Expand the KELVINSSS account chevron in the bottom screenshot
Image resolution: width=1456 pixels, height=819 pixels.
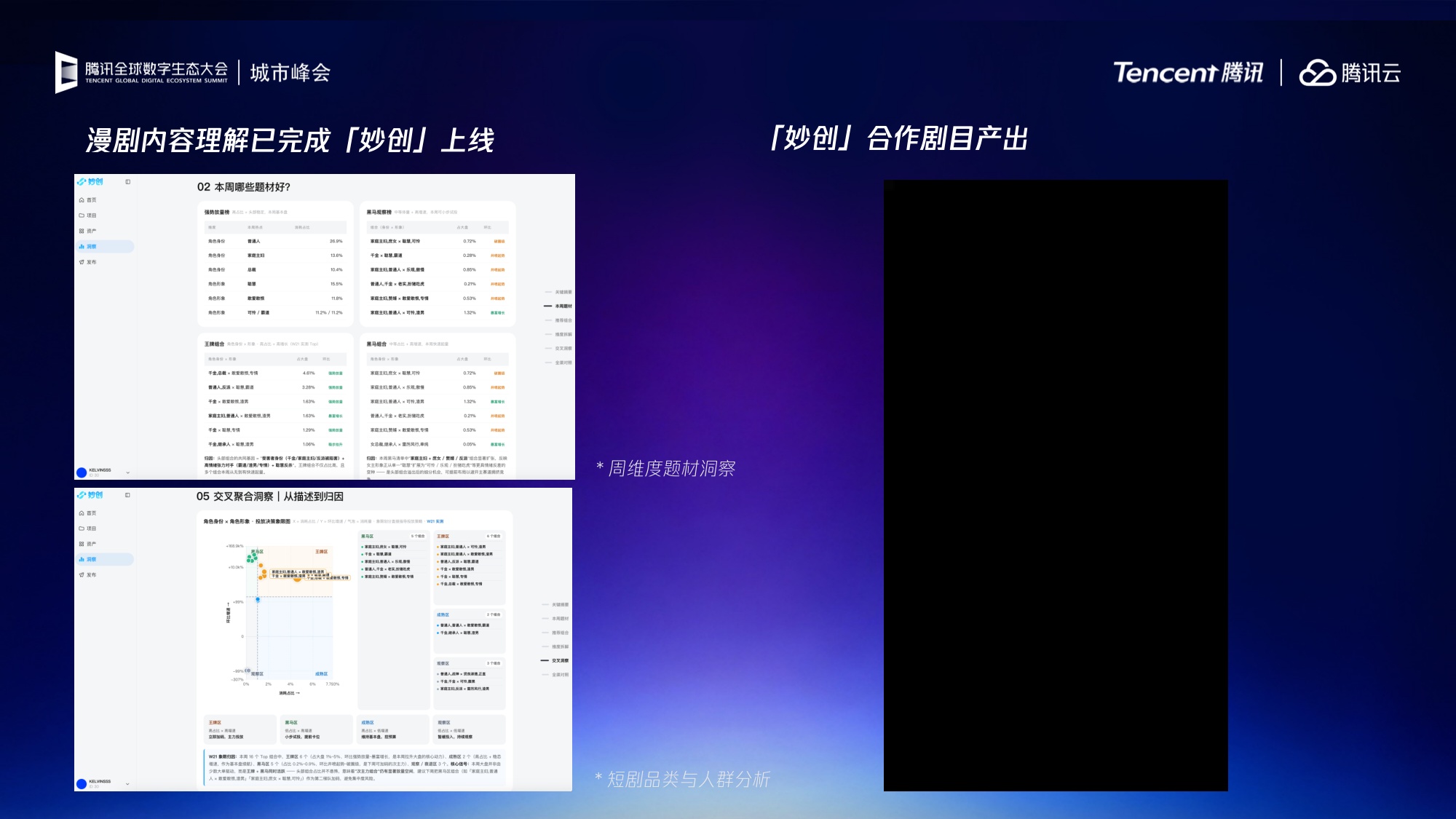[x=128, y=784]
